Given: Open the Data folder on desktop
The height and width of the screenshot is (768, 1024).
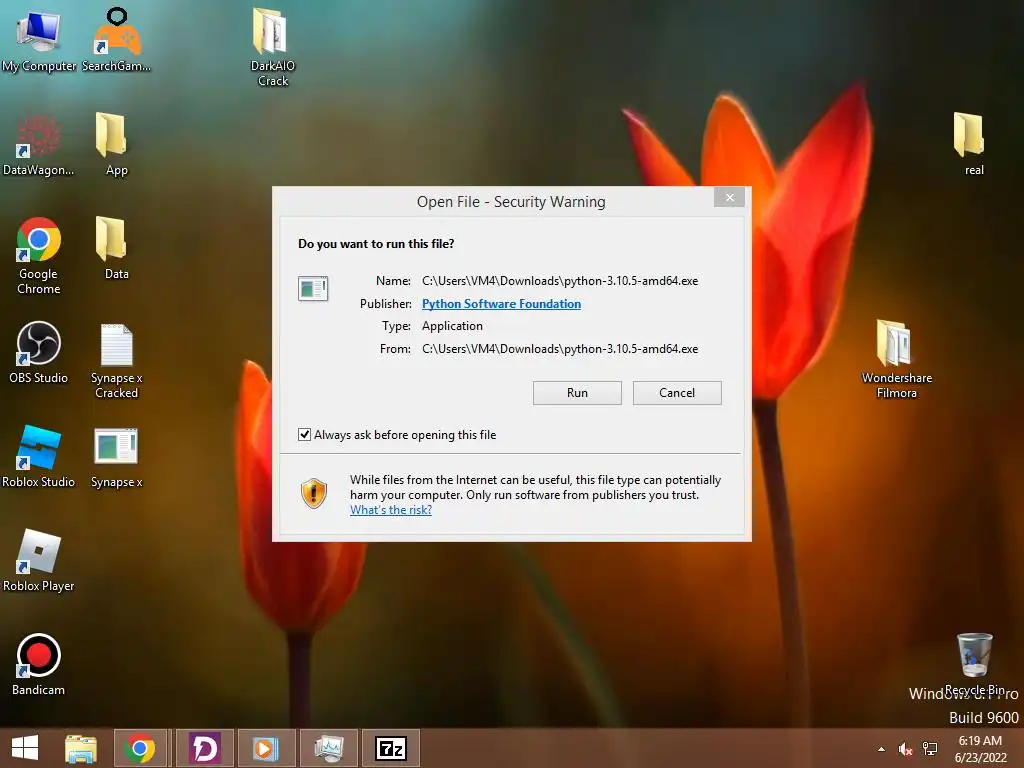Looking at the screenshot, I should [x=116, y=248].
